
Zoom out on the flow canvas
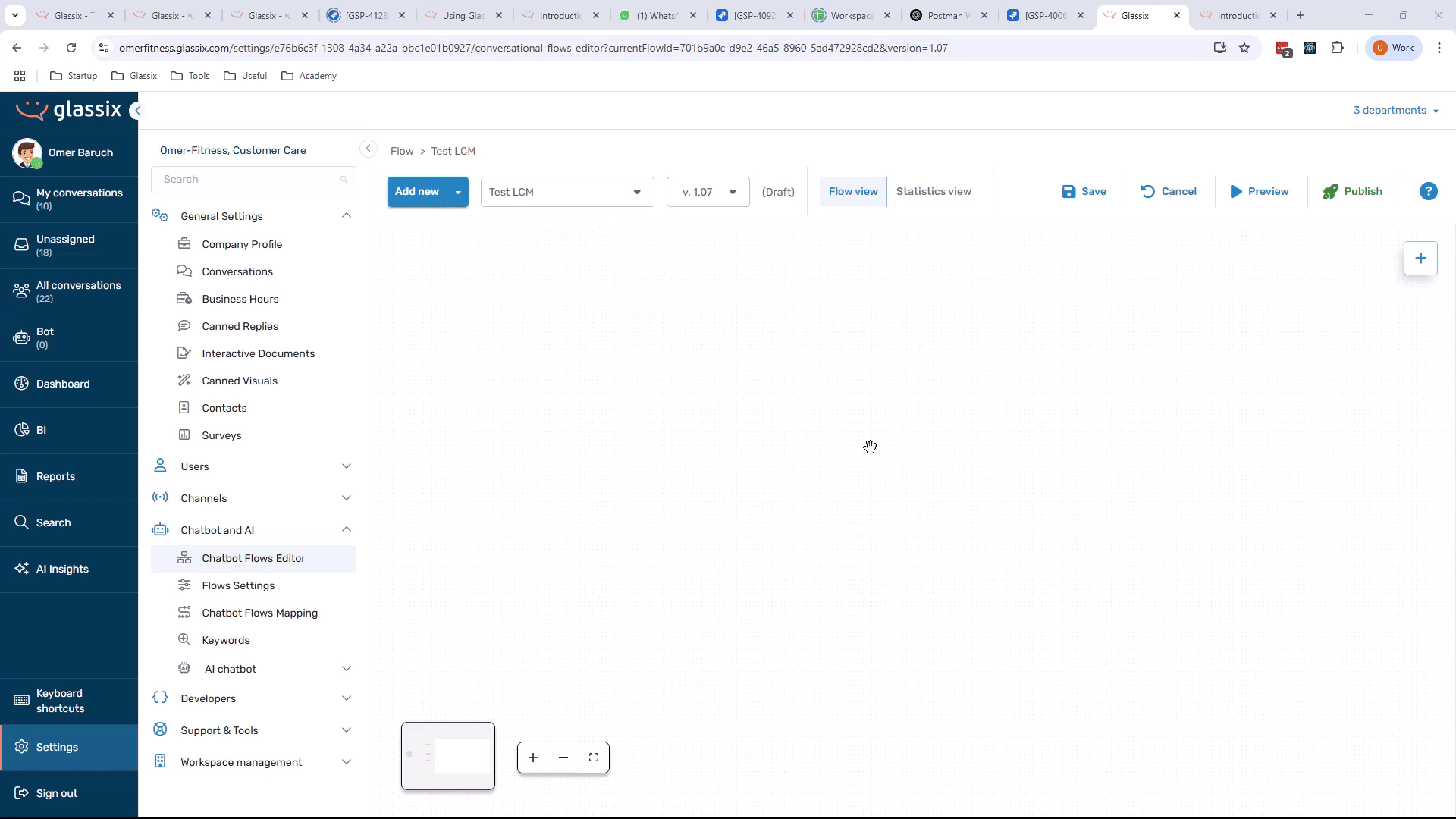[563, 758]
